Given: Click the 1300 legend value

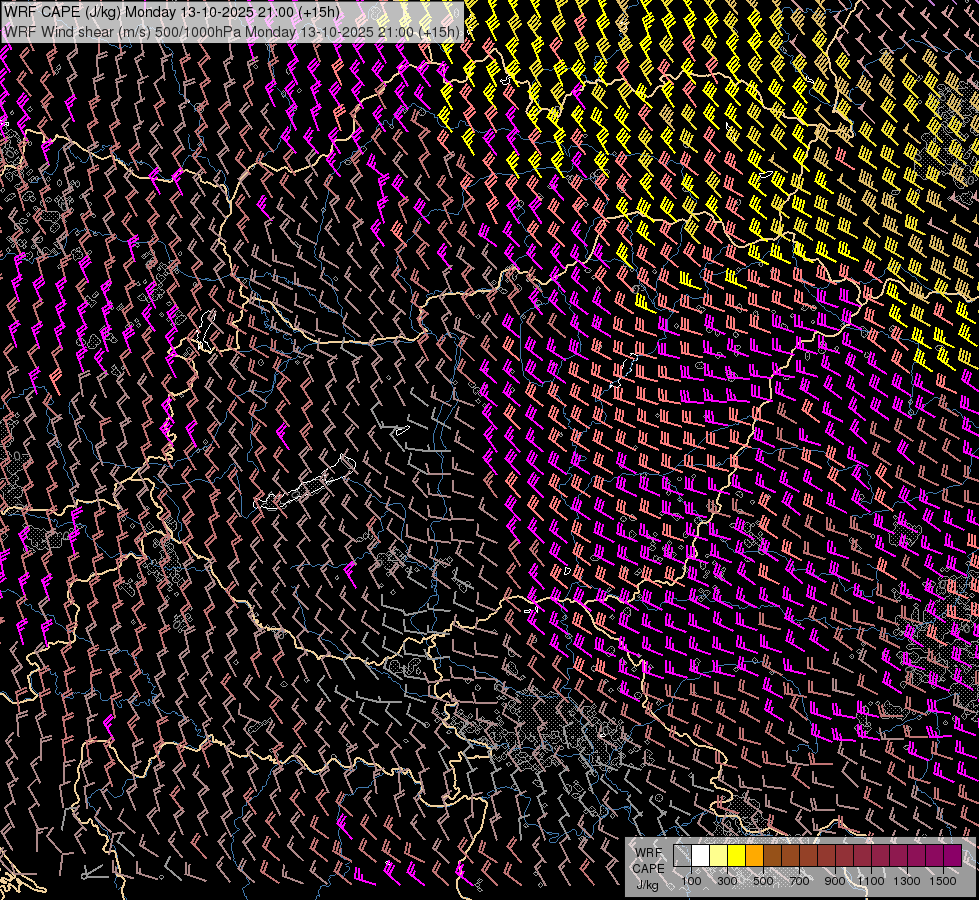Looking at the screenshot, I should [907, 881].
